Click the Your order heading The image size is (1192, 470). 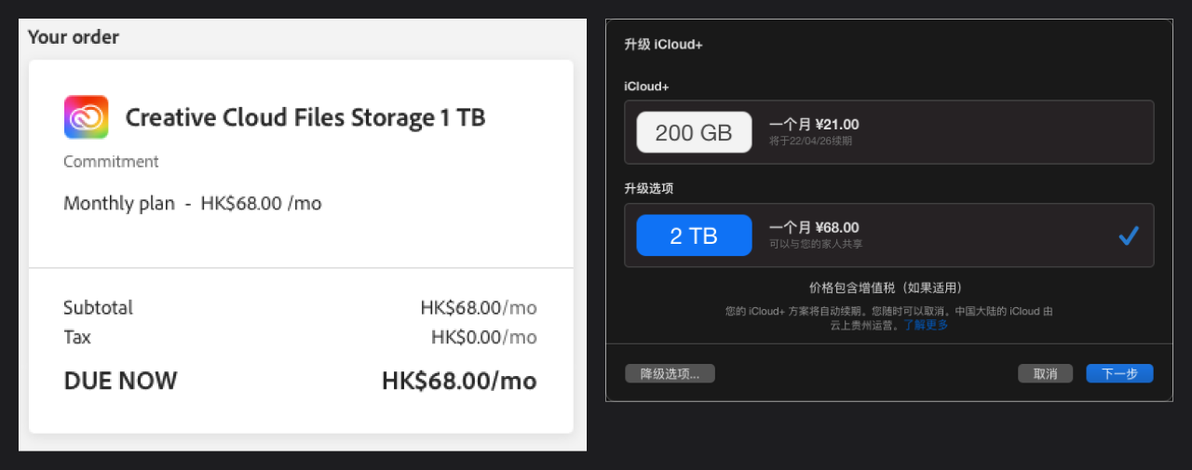tap(74, 37)
